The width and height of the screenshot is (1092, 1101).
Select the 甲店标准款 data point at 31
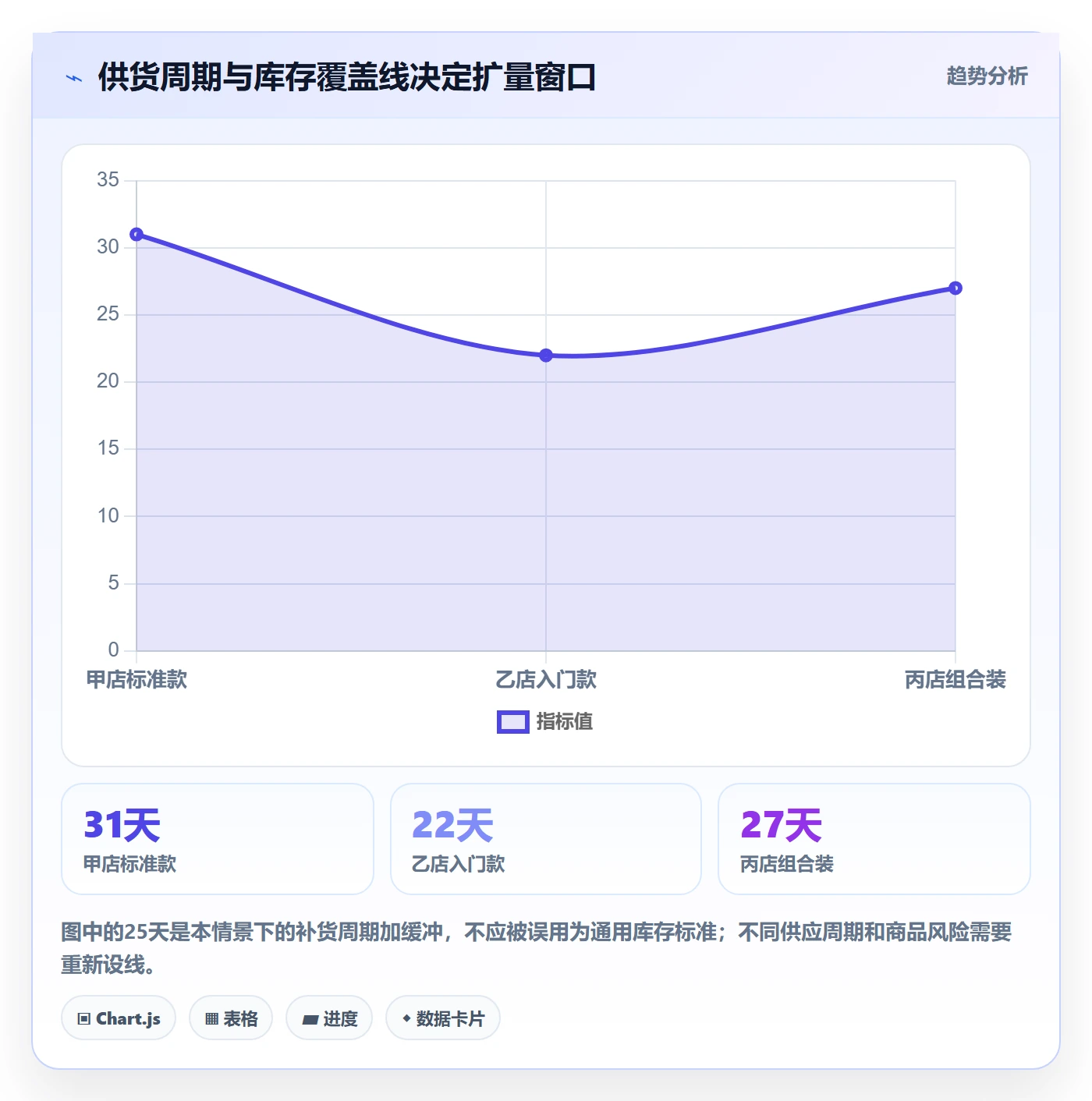(136, 235)
